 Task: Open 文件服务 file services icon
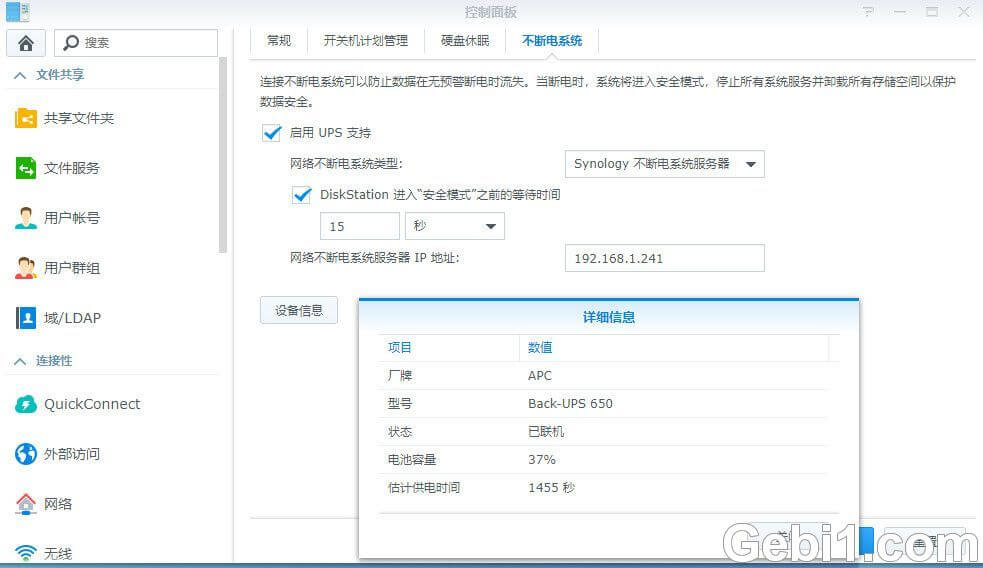(26, 168)
